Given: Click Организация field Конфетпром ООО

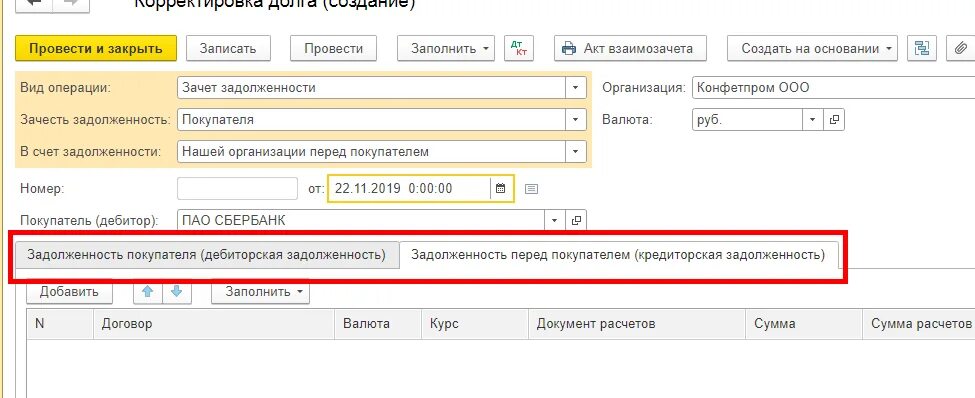Looking at the screenshot, I should coord(833,88).
